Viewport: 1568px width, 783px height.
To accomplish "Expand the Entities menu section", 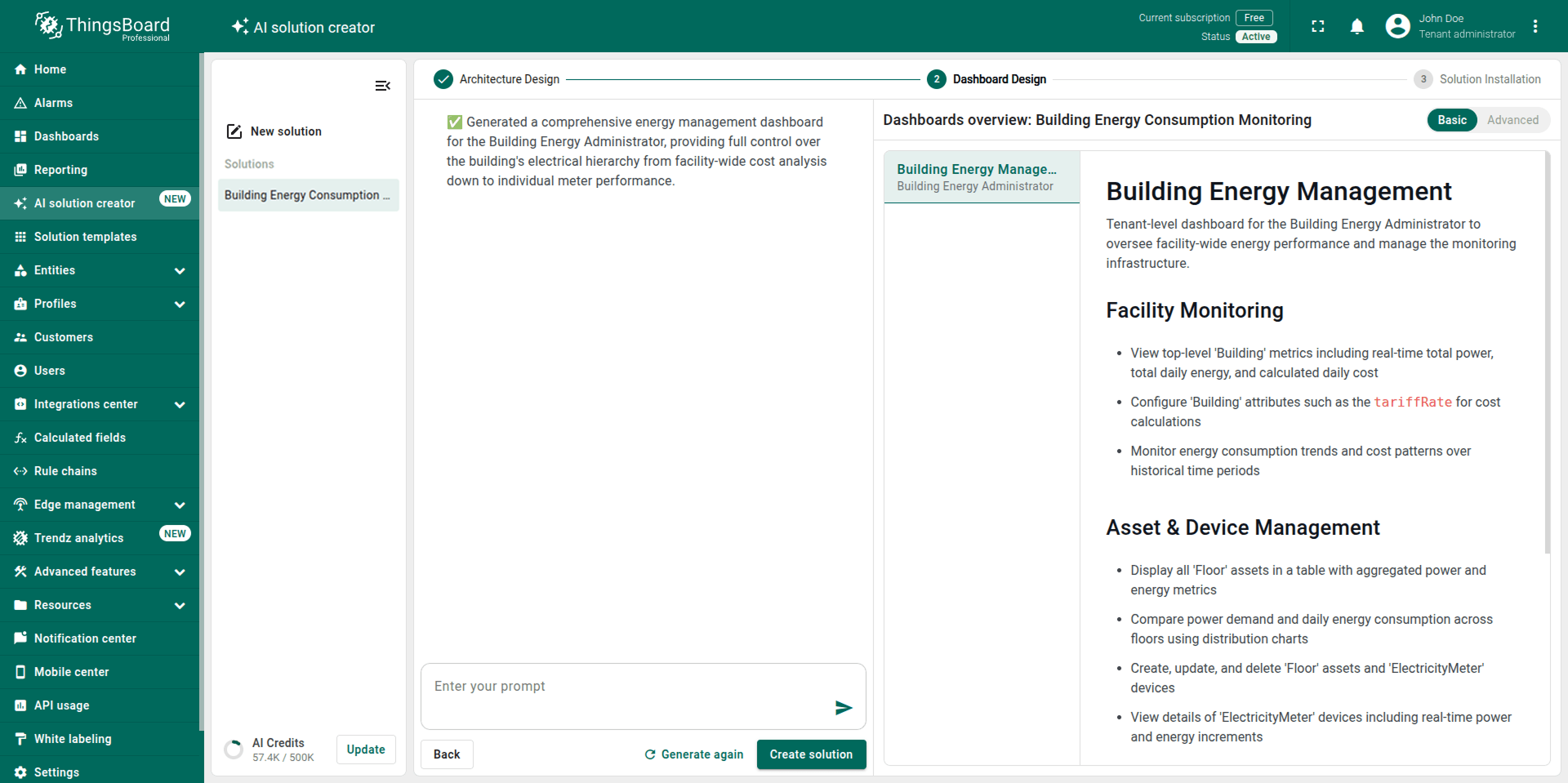I will [x=180, y=271].
